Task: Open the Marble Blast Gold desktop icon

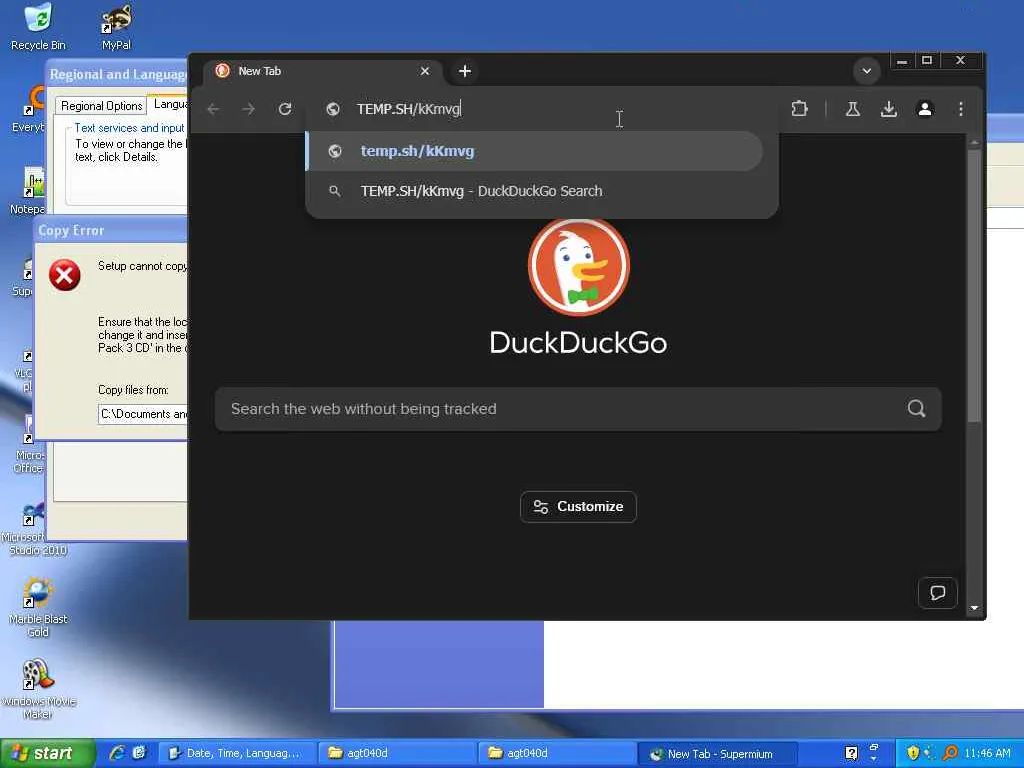Action: [x=37, y=607]
